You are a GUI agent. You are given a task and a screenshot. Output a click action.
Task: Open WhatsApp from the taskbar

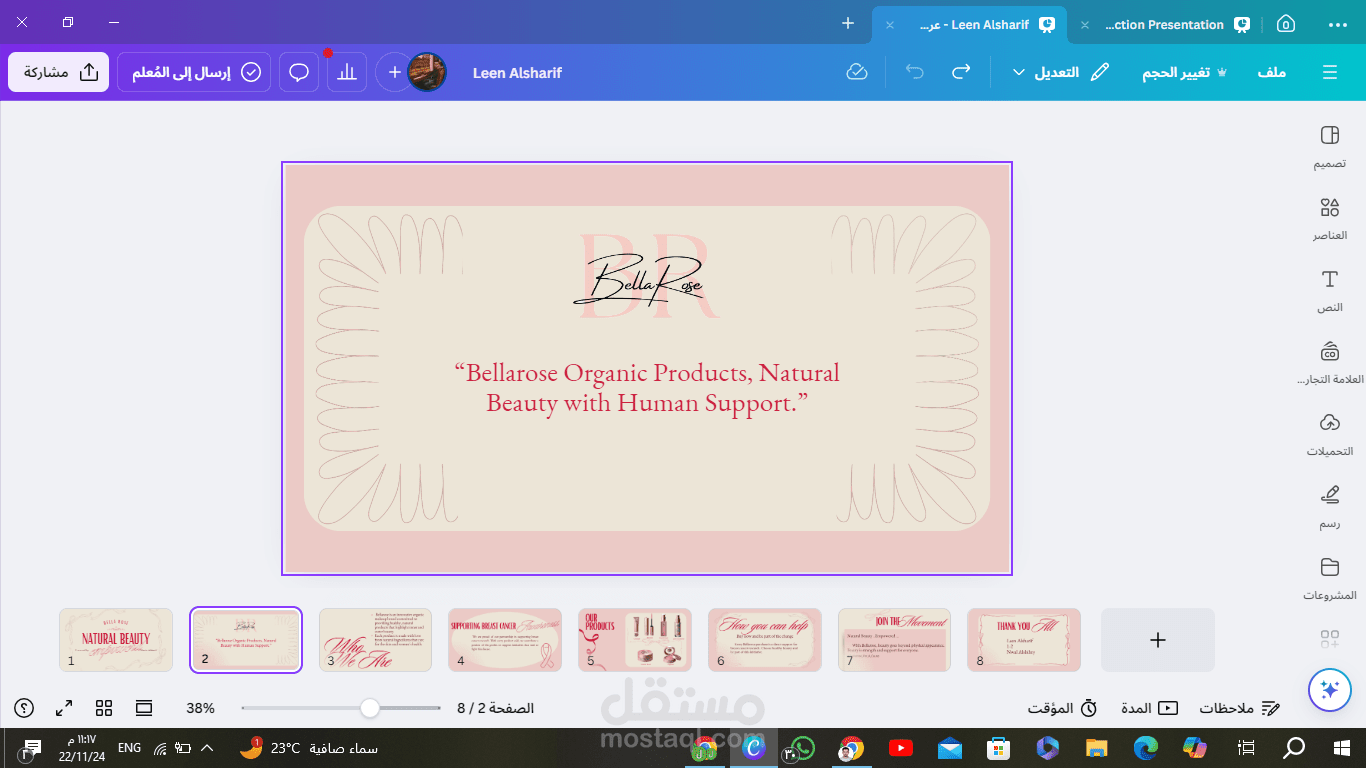pos(802,747)
